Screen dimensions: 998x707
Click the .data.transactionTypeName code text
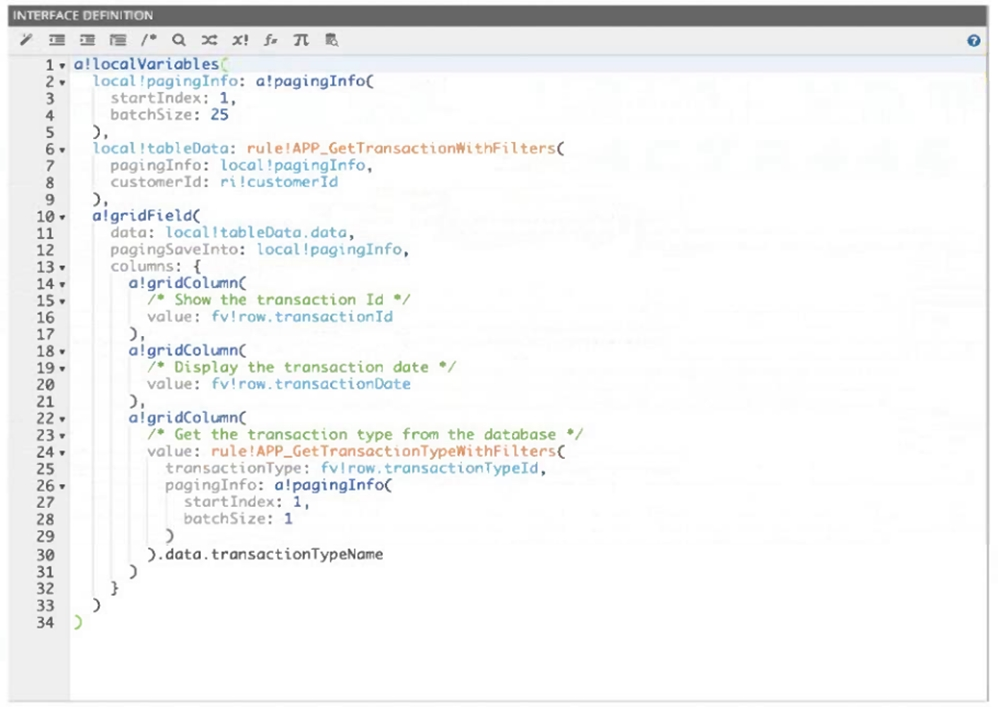coord(266,553)
